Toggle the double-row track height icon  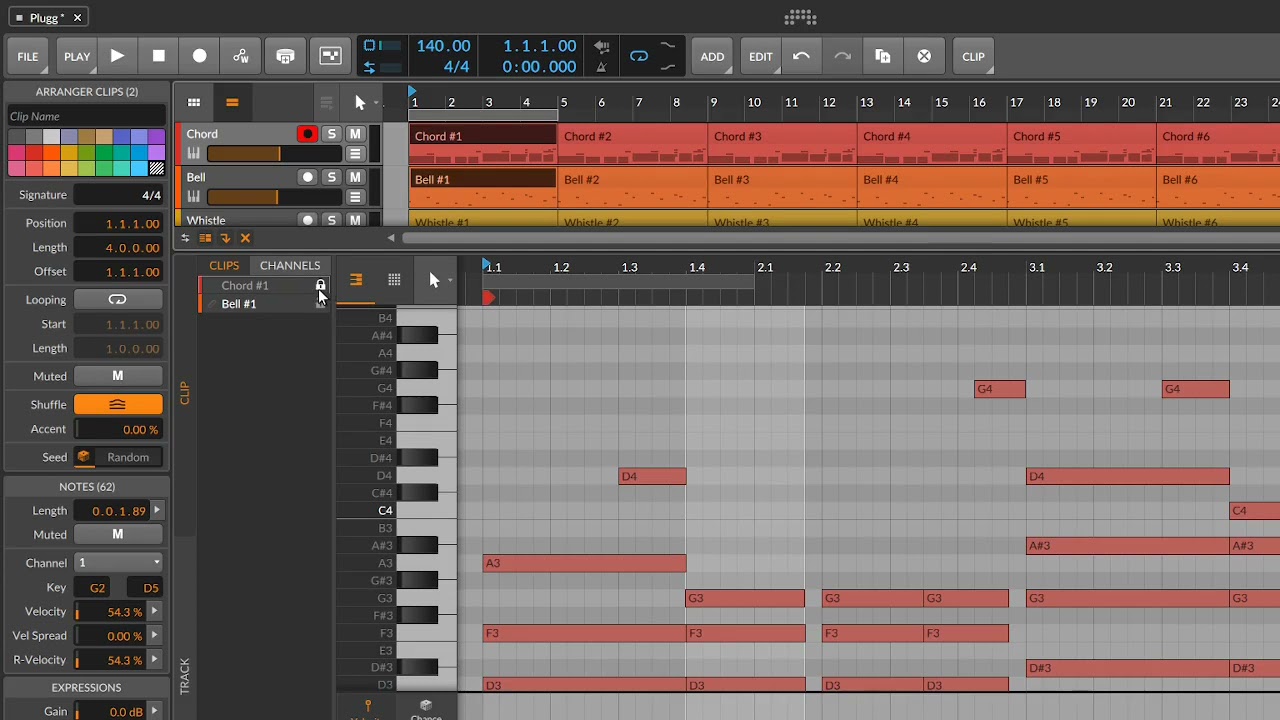(x=205, y=238)
